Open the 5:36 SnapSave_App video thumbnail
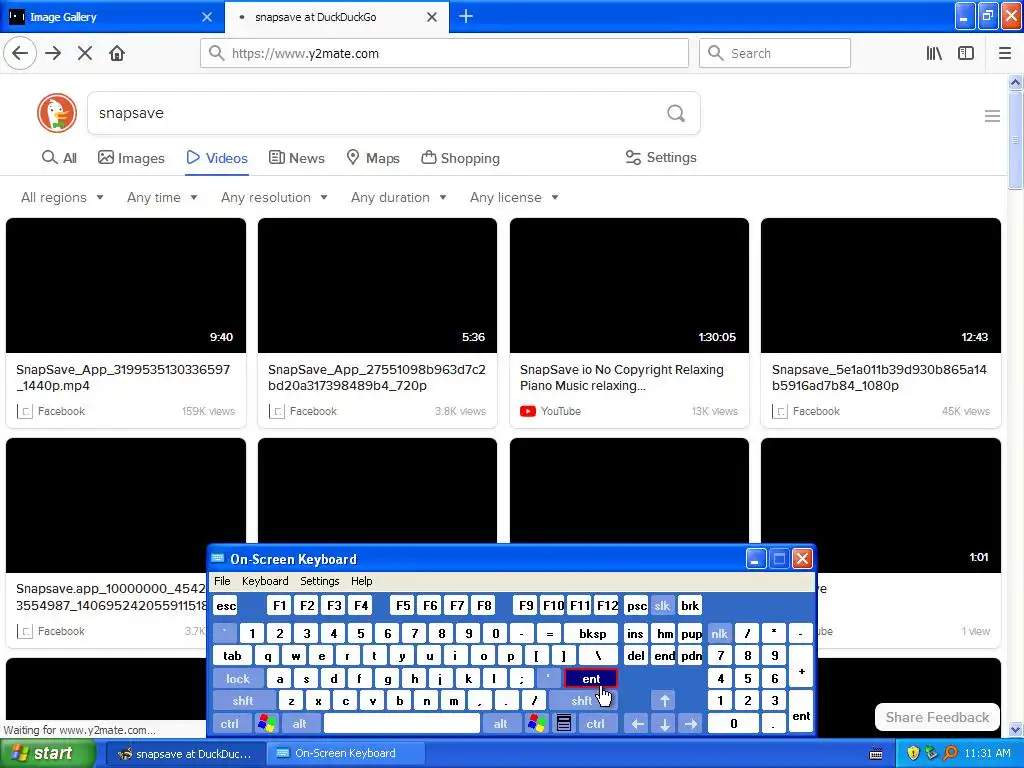The height and width of the screenshot is (768, 1024). click(377, 285)
